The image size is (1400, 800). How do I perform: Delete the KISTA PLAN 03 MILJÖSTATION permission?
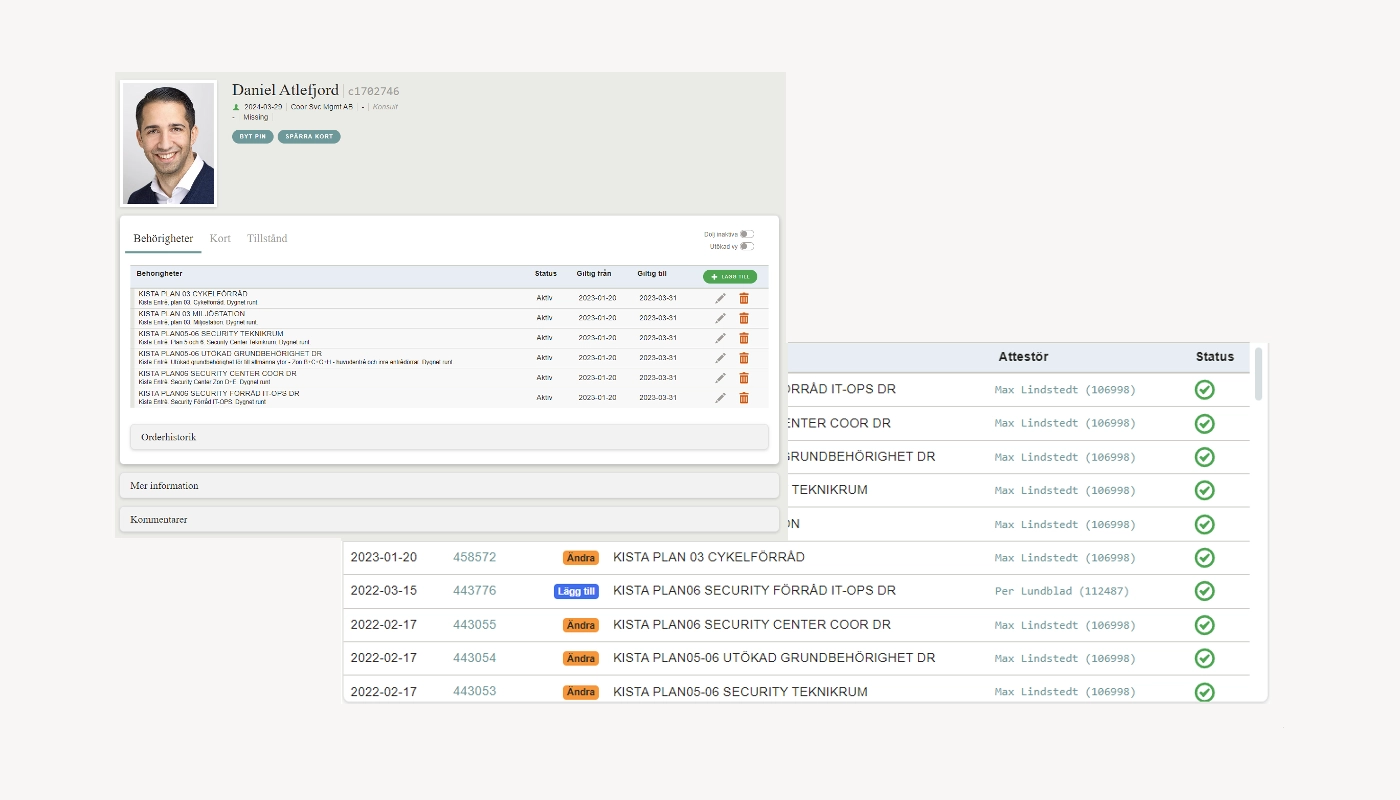(x=743, y=318)
